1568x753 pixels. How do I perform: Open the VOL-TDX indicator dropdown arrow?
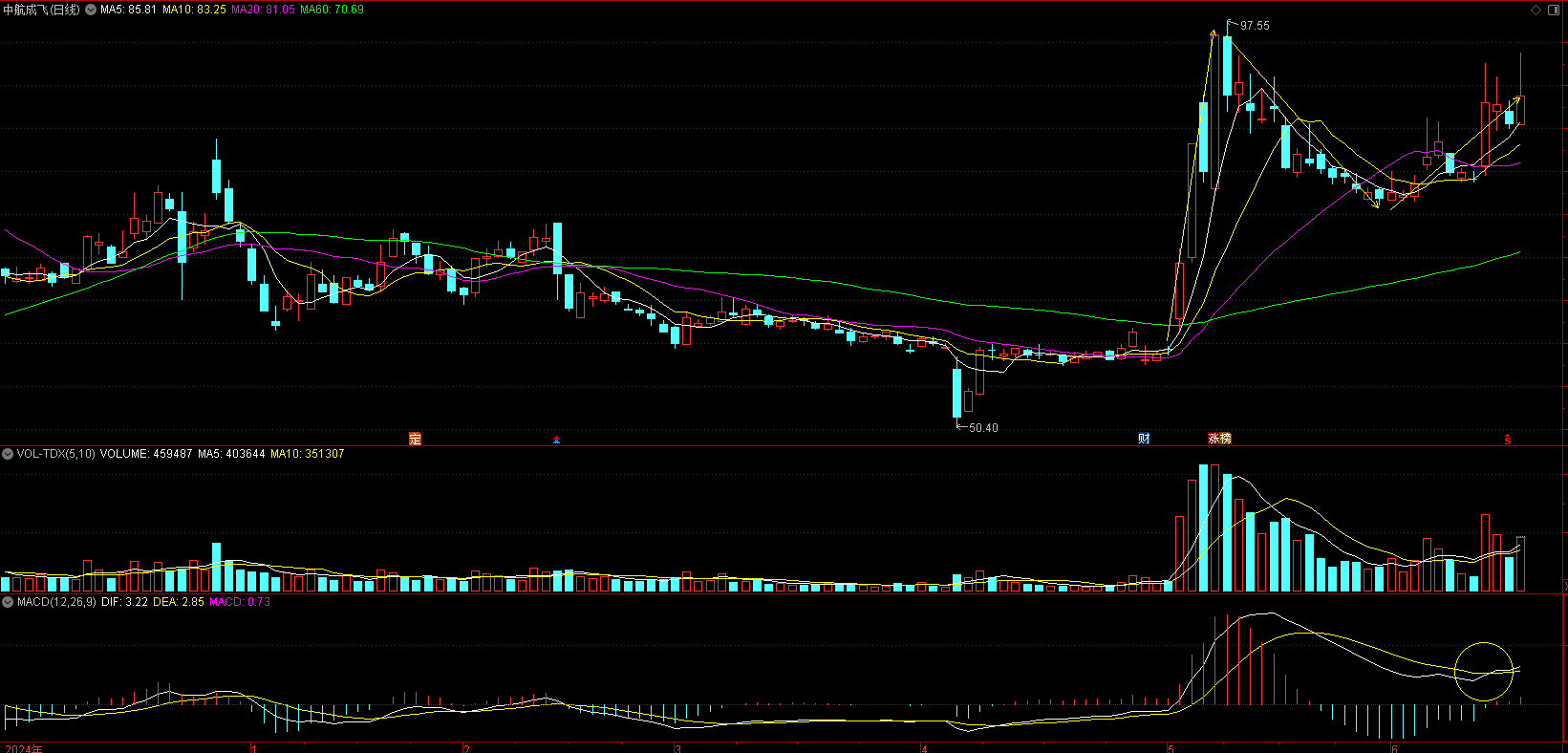point(8,454)
